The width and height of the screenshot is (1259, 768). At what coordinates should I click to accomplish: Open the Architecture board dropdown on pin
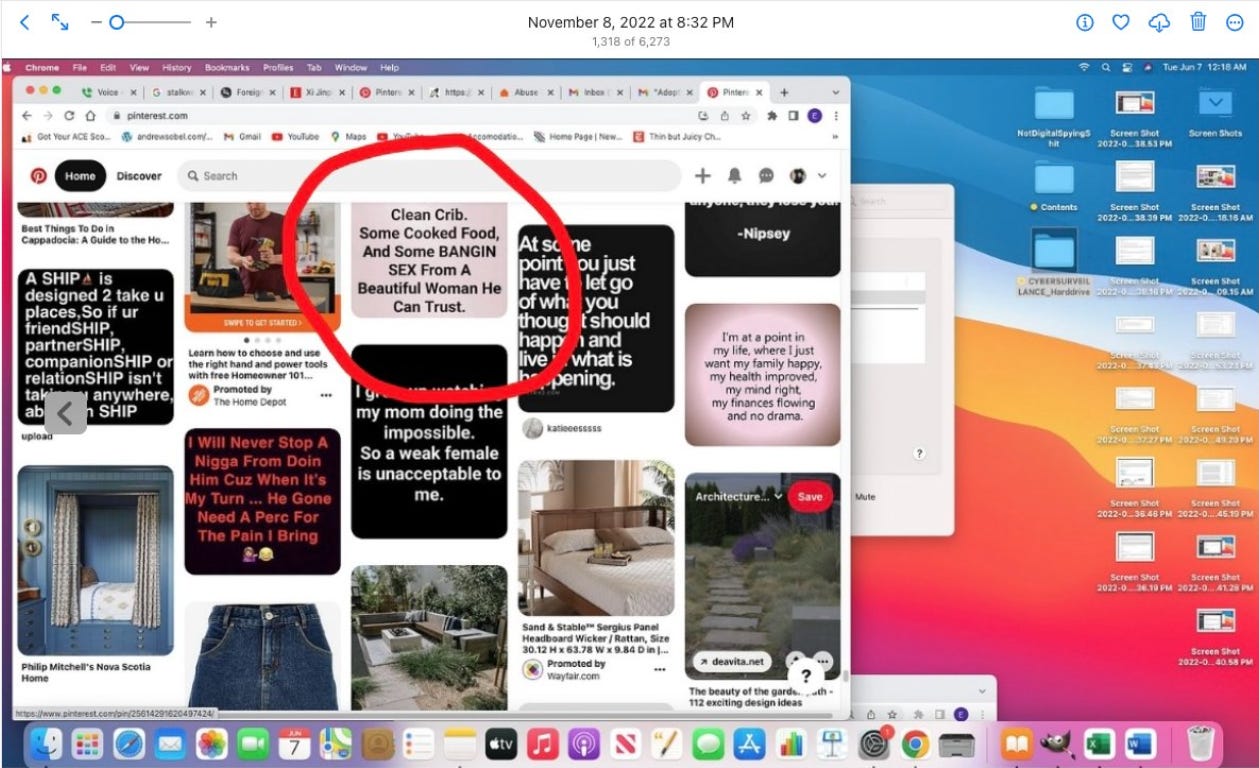click(x=738, y=497)
